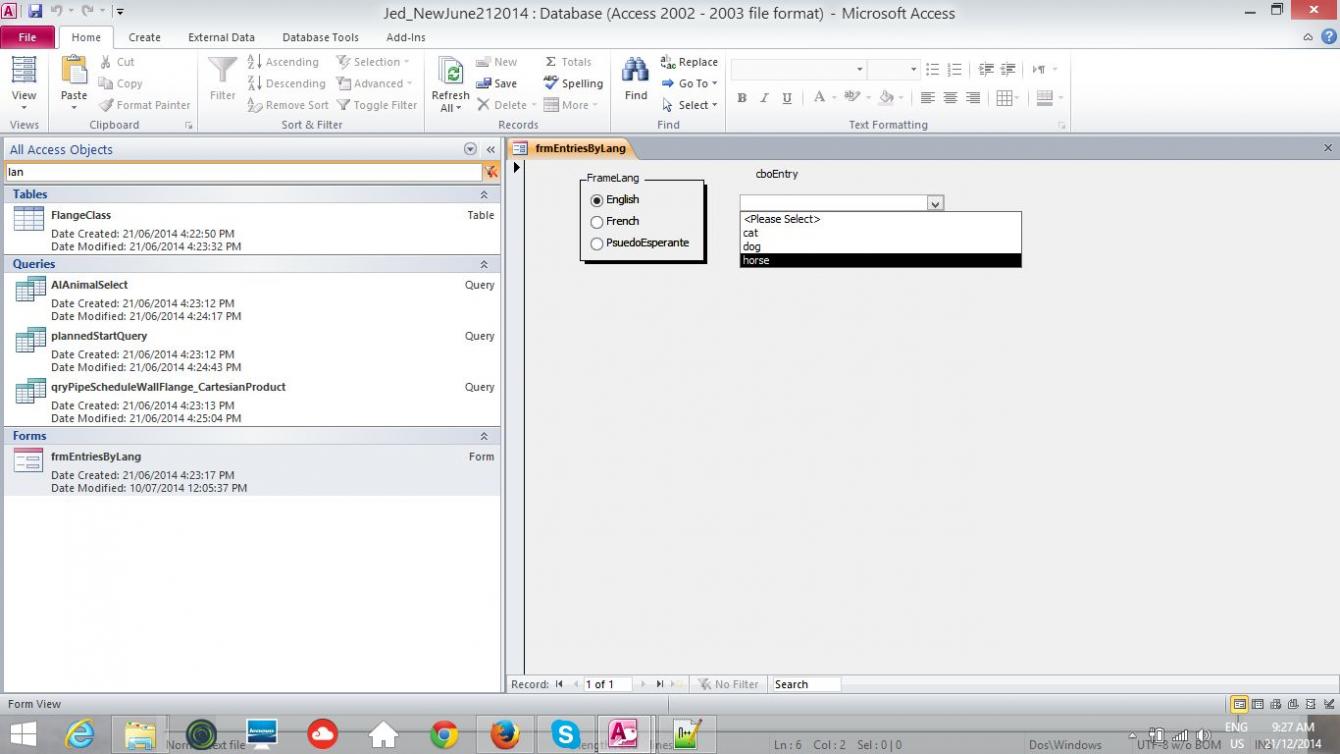Switch to the Add-Ins tab
This screenshot has height=754, width=1340.
pos(405,37)
